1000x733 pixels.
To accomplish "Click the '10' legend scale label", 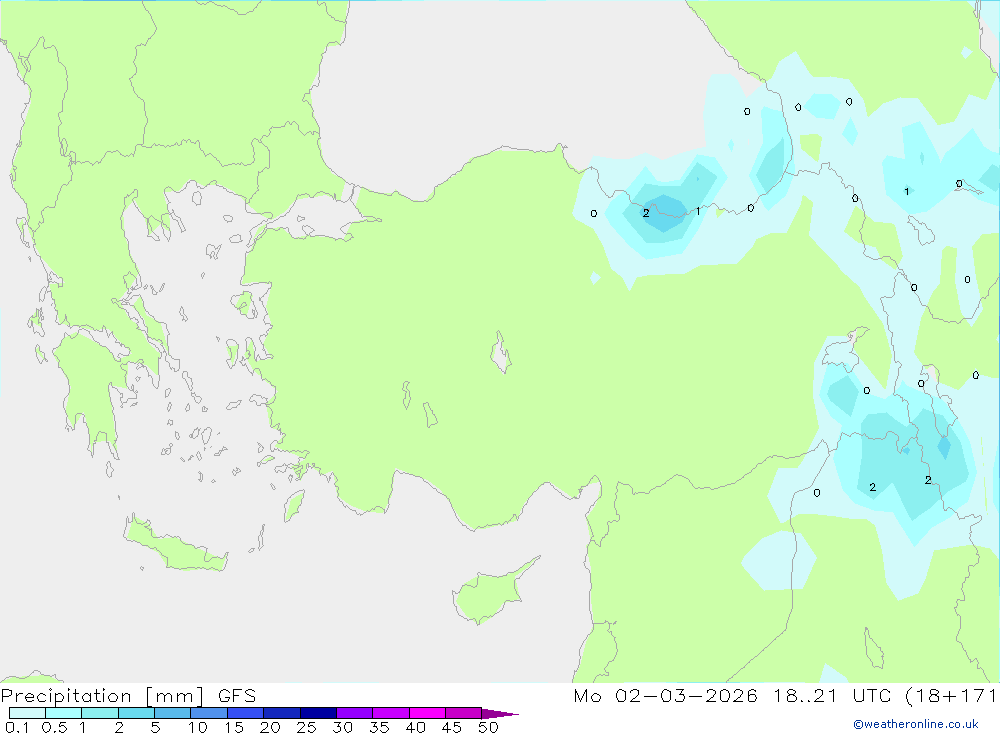I will 198,727.
